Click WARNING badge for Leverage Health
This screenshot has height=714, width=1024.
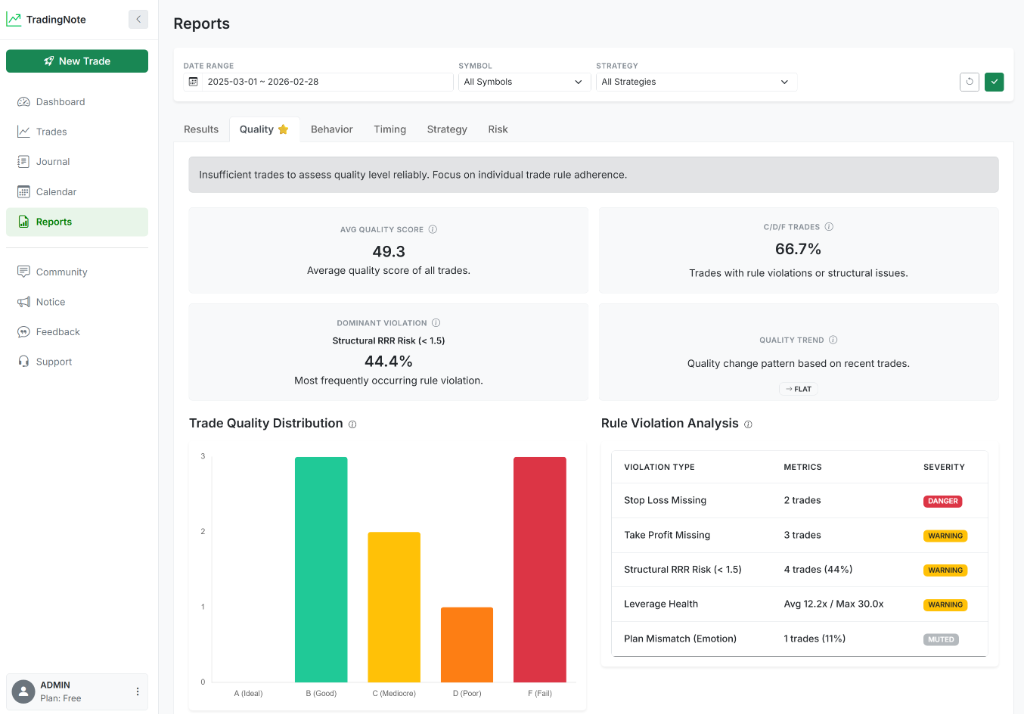[945, 605]
